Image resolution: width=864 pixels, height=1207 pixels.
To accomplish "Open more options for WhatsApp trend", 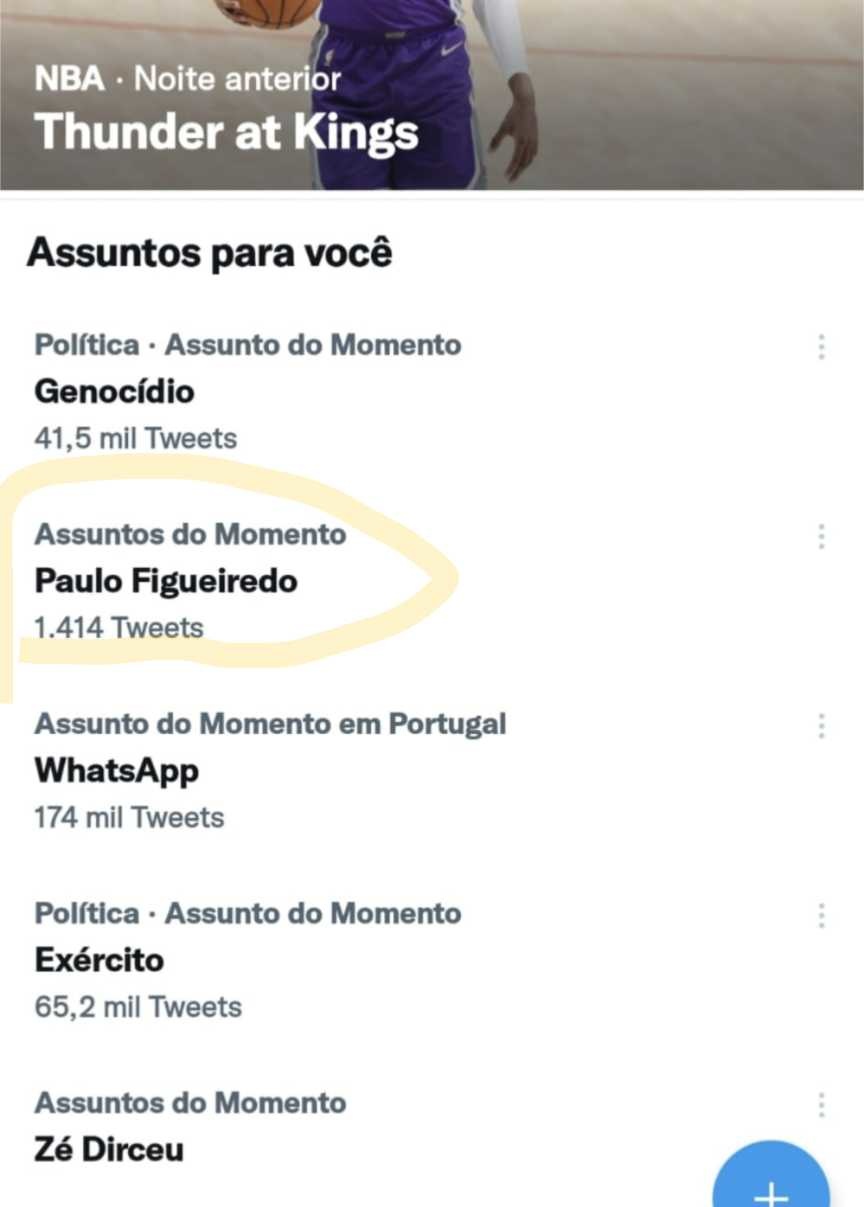I will (x=821, y=726).
